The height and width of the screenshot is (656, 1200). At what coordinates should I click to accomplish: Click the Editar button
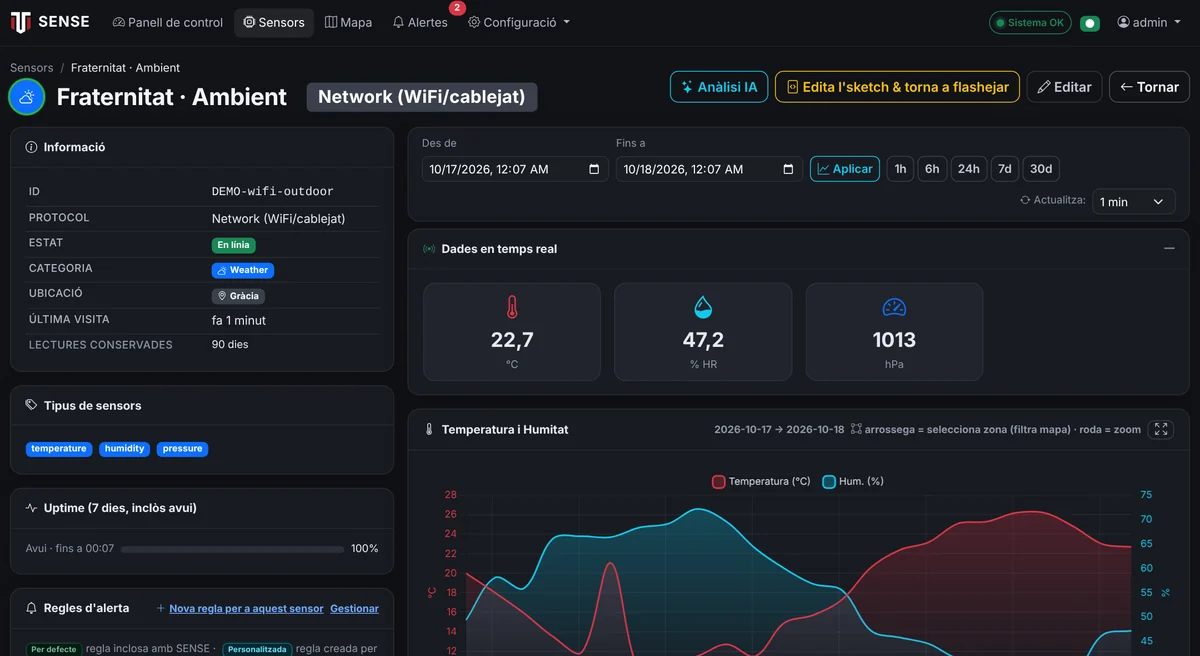tap(1064, 87)
